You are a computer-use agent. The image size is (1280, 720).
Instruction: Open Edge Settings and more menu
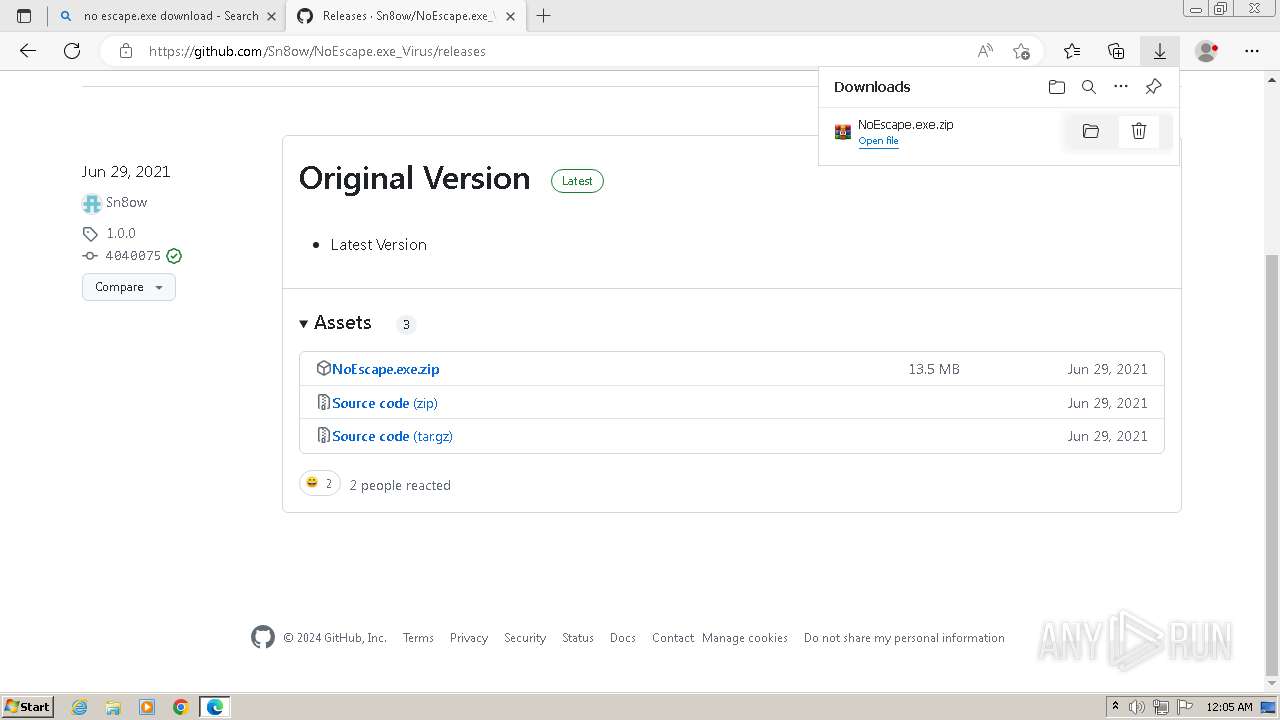(1252, 51)
